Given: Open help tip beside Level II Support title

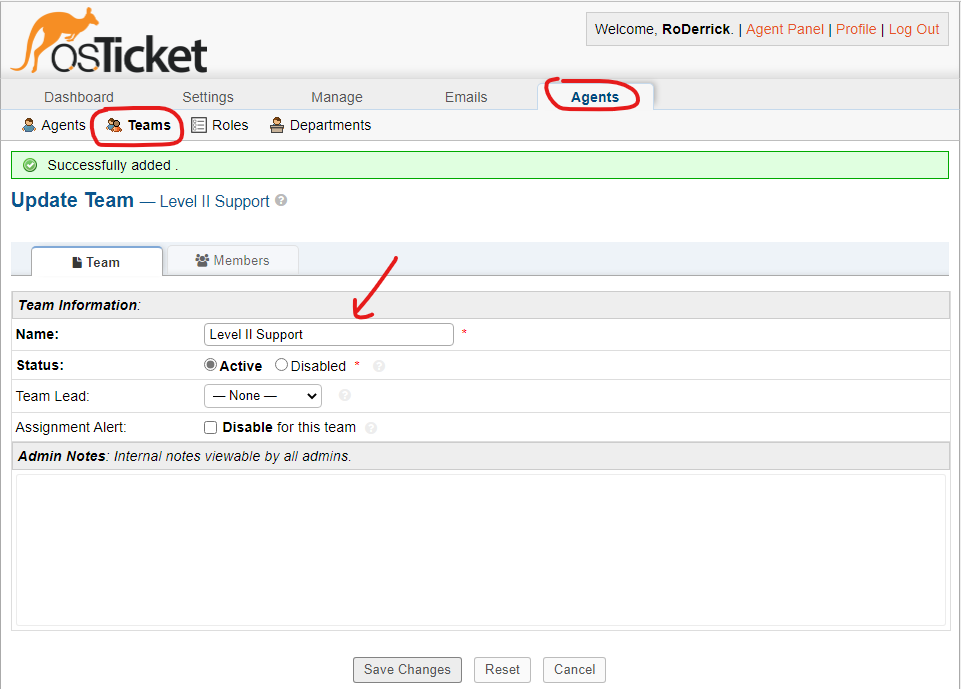Looking at the screenshot, I should [x=281, y=200].
